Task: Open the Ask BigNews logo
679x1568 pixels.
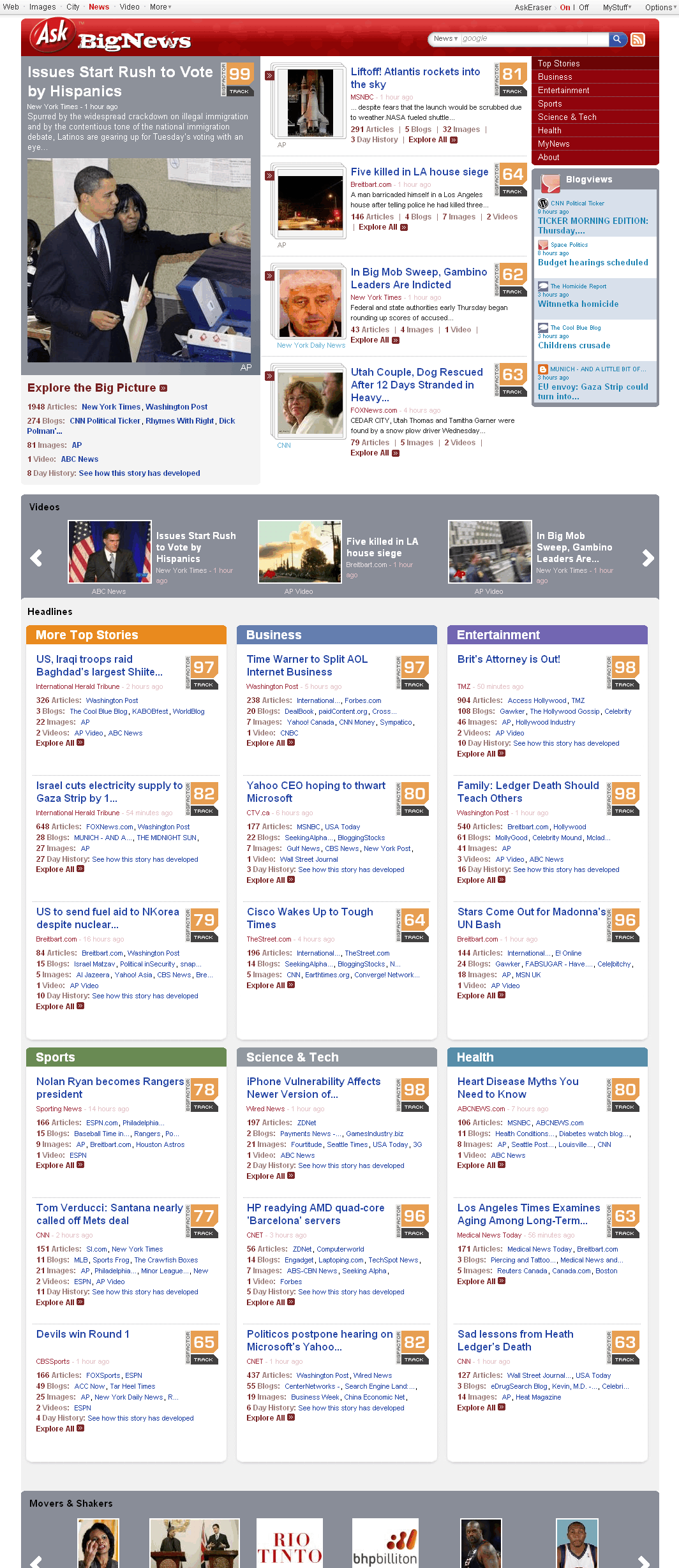Action: point(110,36)
